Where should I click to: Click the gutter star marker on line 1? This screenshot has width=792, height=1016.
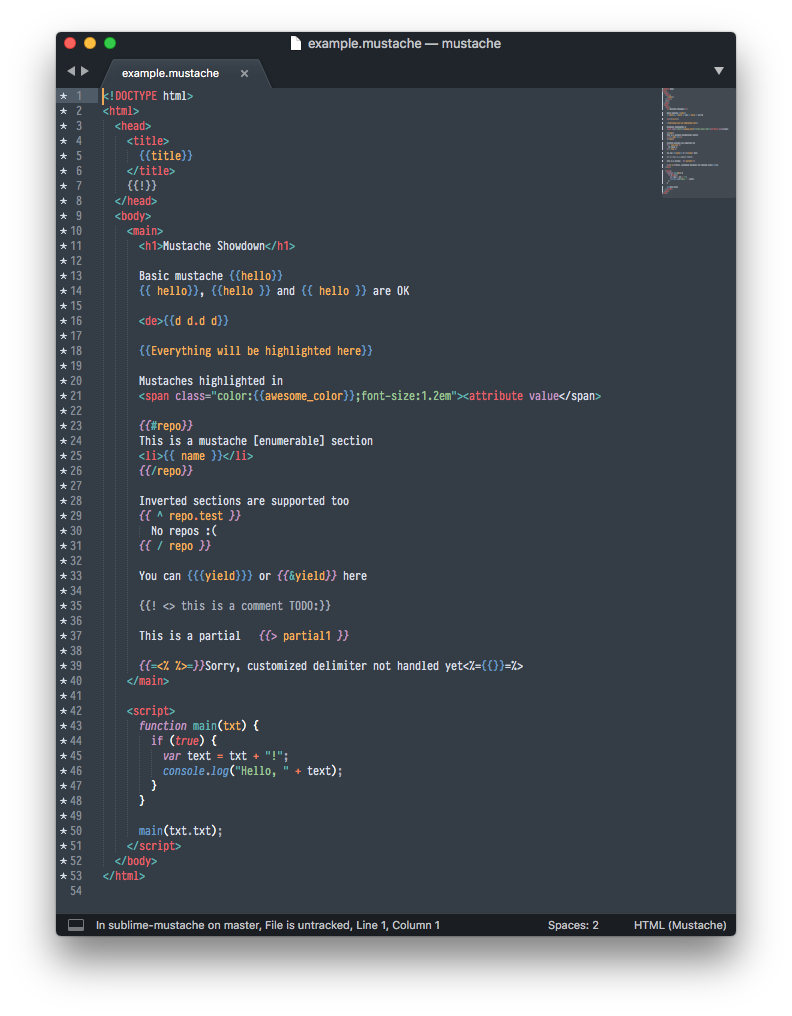point(64,96)
